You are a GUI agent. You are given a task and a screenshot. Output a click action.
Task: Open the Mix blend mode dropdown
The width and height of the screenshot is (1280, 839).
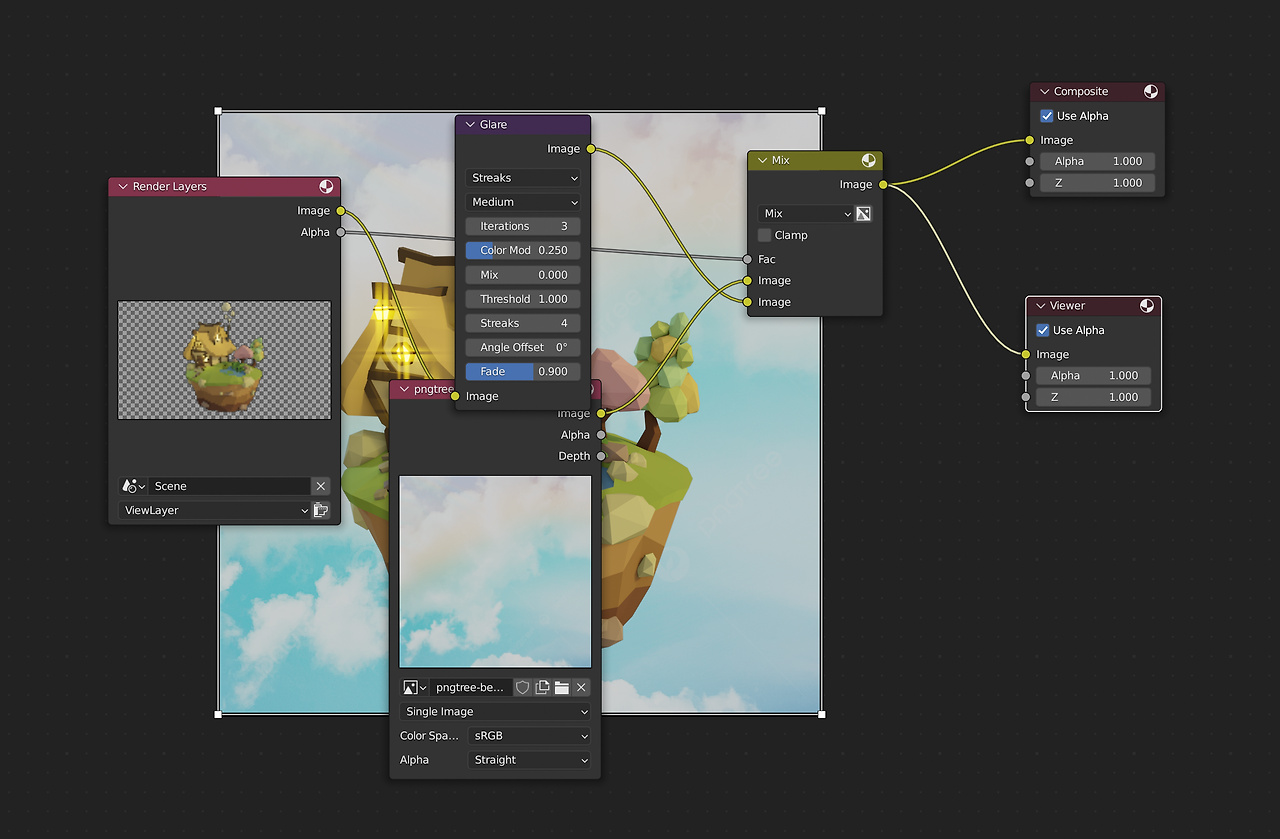coord(805,213)
